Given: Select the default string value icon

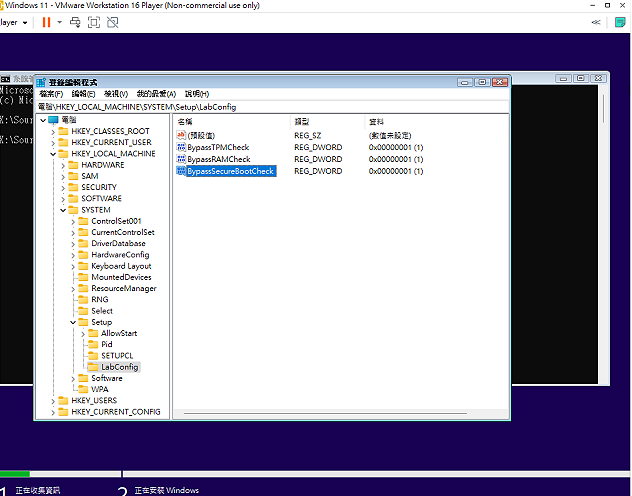Looking at the screenshot, I should 181,135.
